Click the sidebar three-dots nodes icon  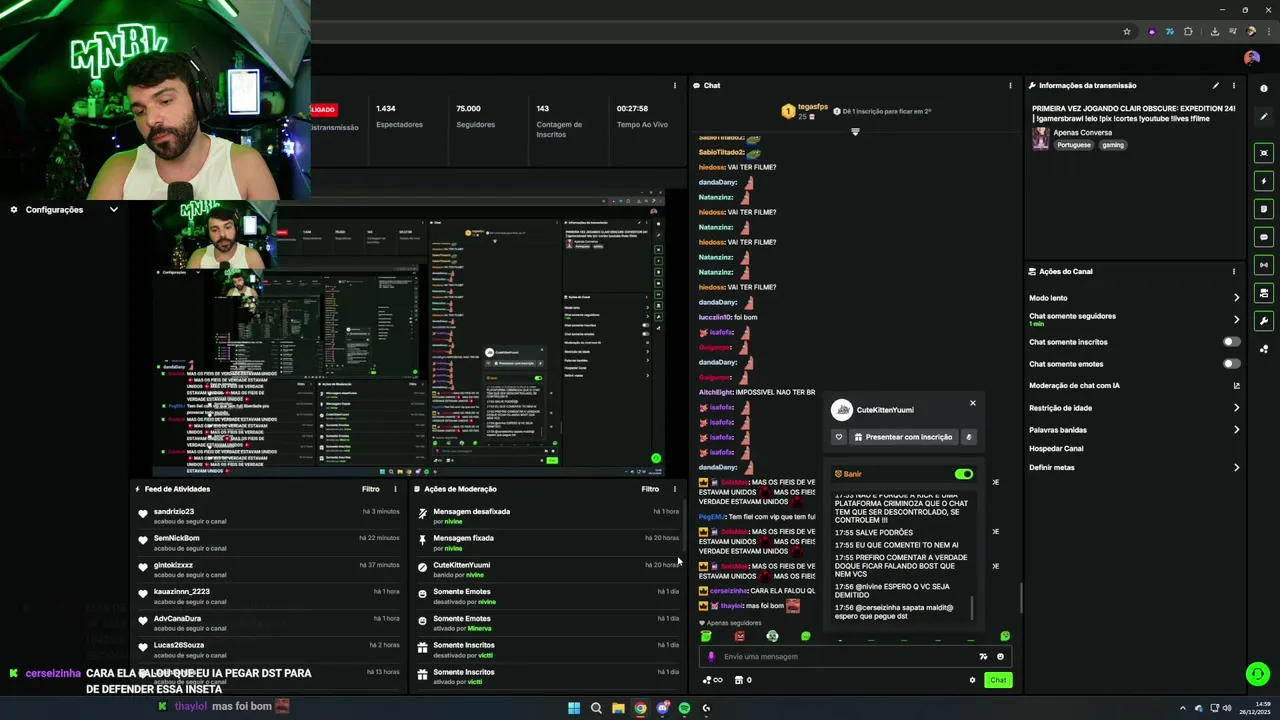tap(1264, 349)
